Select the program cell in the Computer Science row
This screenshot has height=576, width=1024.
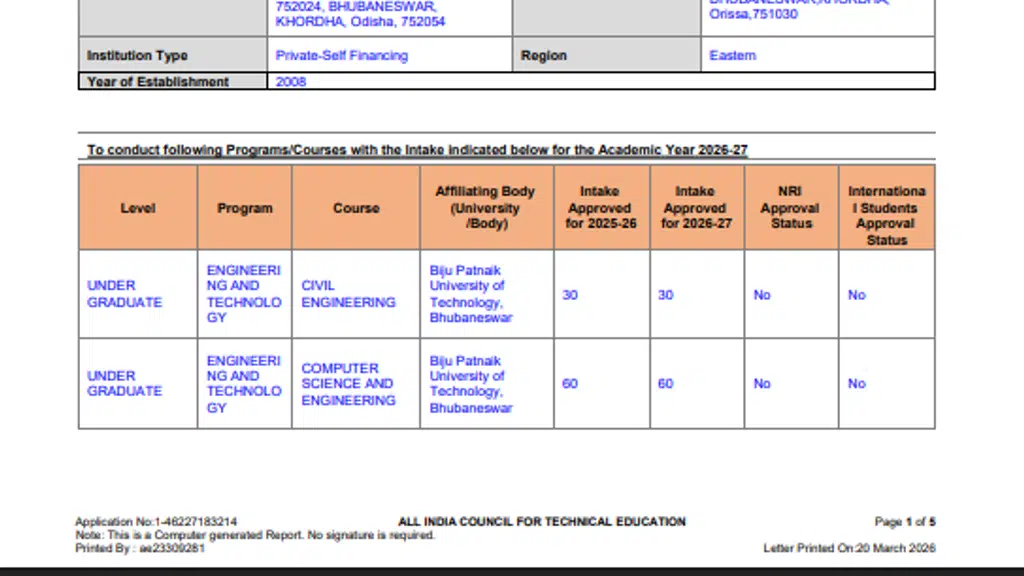coord(244,384)
